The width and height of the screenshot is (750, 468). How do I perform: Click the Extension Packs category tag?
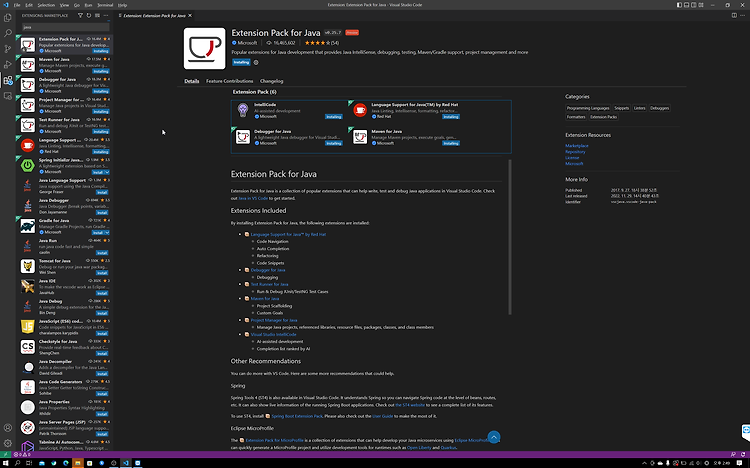tap(604, 117)
